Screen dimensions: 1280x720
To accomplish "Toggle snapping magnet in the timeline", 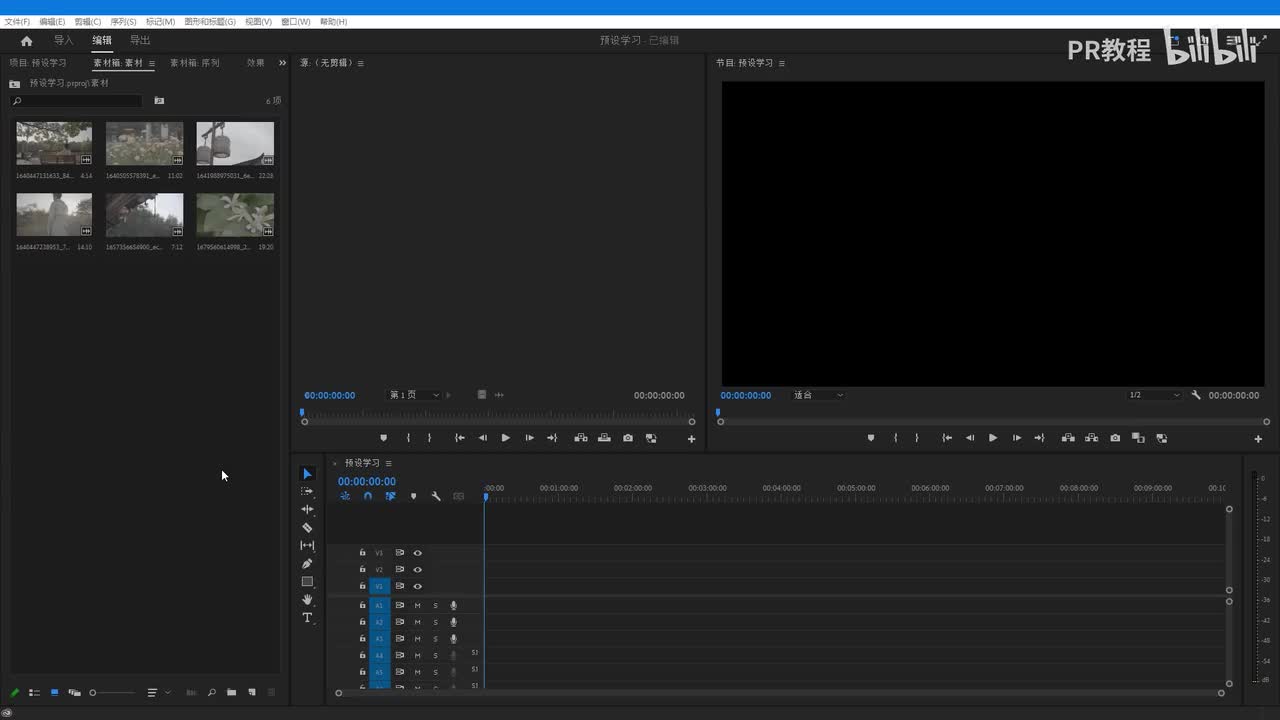I will pyautogui.click(x=368, y=496).
